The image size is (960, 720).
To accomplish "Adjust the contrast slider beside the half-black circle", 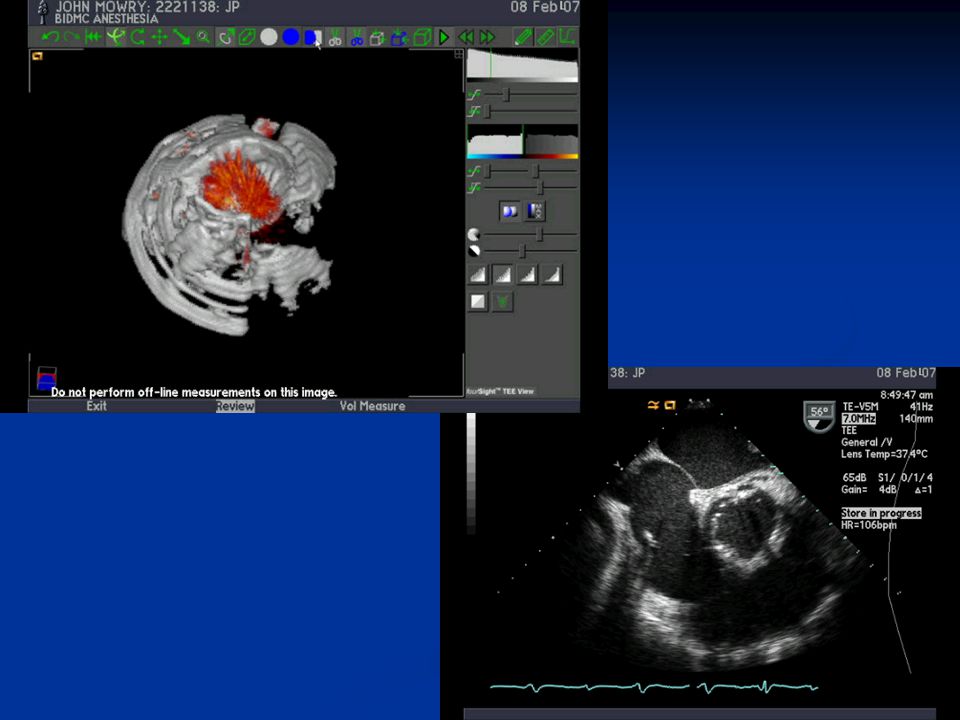I will (522, 251).
